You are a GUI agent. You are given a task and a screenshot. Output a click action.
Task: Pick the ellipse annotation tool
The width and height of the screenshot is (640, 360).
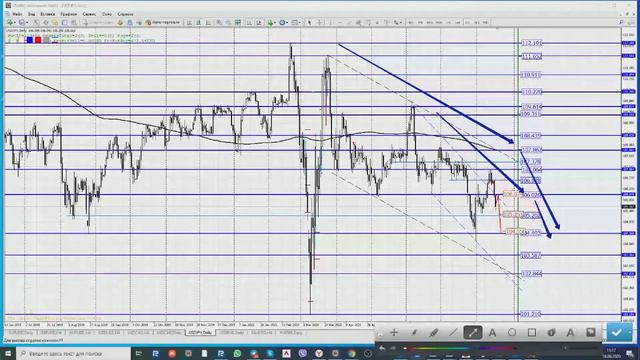click(512, 333)
